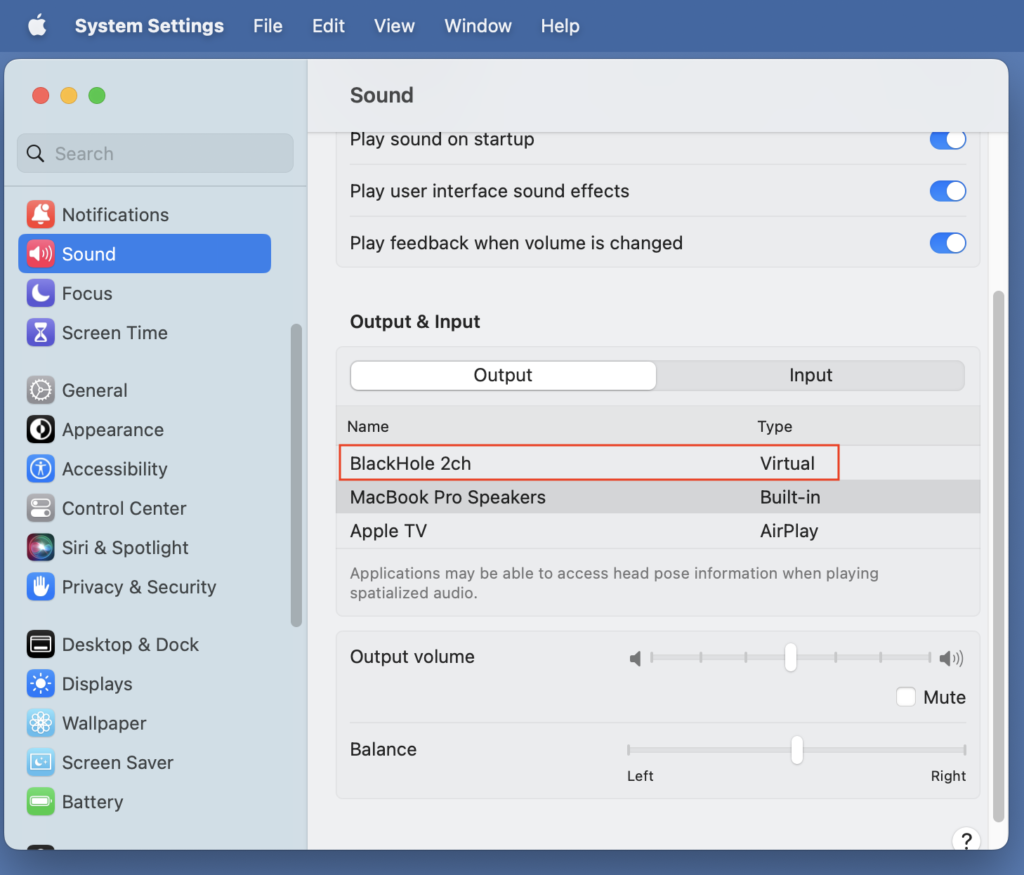Open the Displays sun icon
Screen dimensions: 1024x875
point(40,684)
